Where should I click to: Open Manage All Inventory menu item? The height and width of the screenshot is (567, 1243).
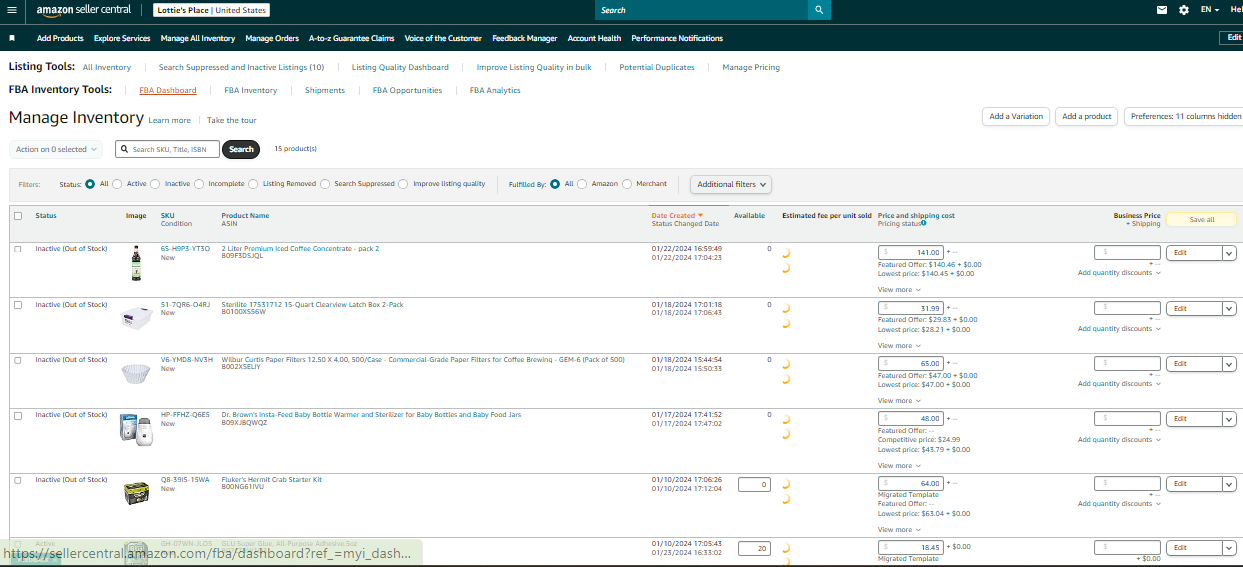pos(197,38)
